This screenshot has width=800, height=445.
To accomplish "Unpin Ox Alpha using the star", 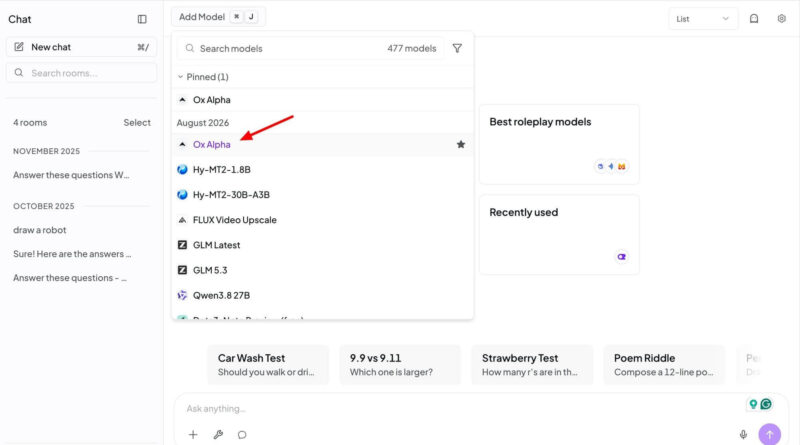I will (x=461, y=144).
